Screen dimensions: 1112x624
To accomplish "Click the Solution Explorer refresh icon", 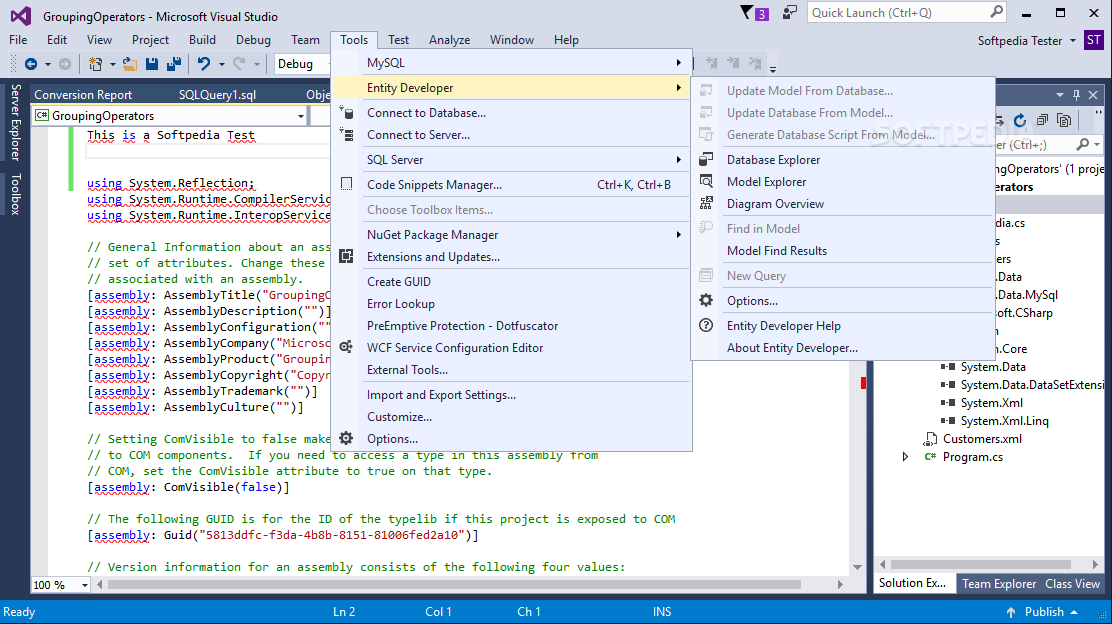I will pyautogui.click(x=1020, y=121).
